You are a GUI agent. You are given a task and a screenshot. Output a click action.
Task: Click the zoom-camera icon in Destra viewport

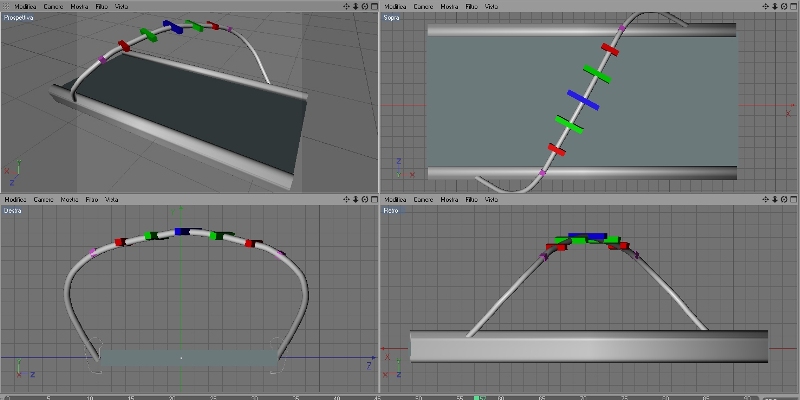356,199
